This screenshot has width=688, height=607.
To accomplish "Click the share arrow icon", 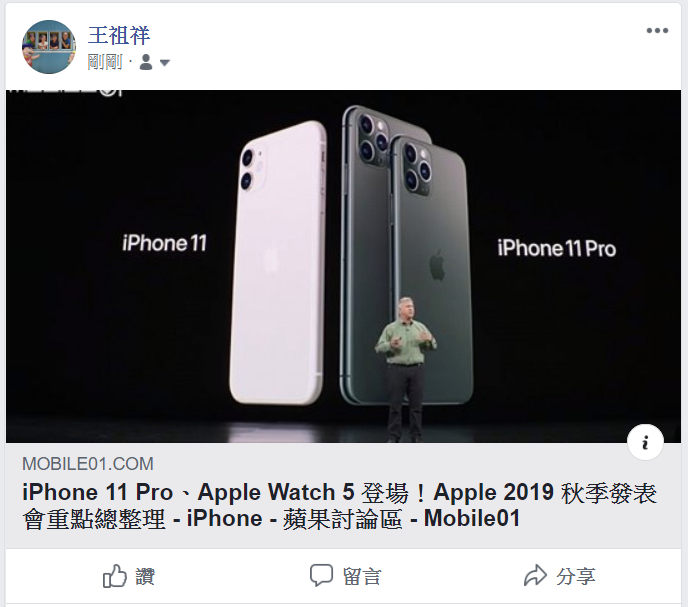I will pyautogui.click(x=535, y=575).
